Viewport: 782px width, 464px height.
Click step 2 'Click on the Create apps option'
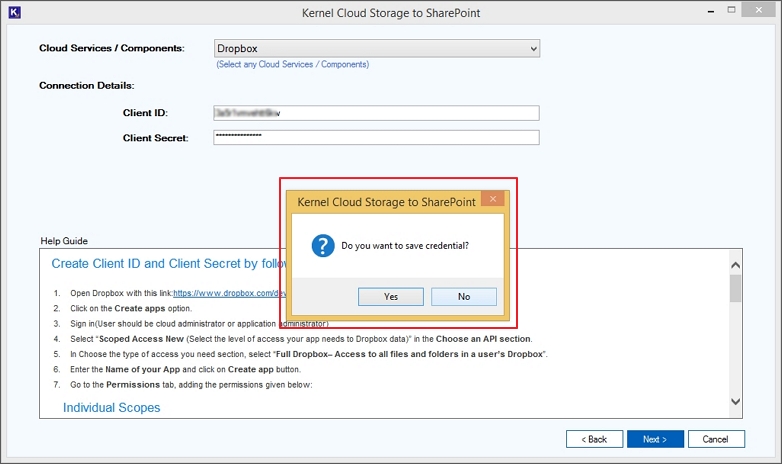pyautogui.click(x=131, y=308)
